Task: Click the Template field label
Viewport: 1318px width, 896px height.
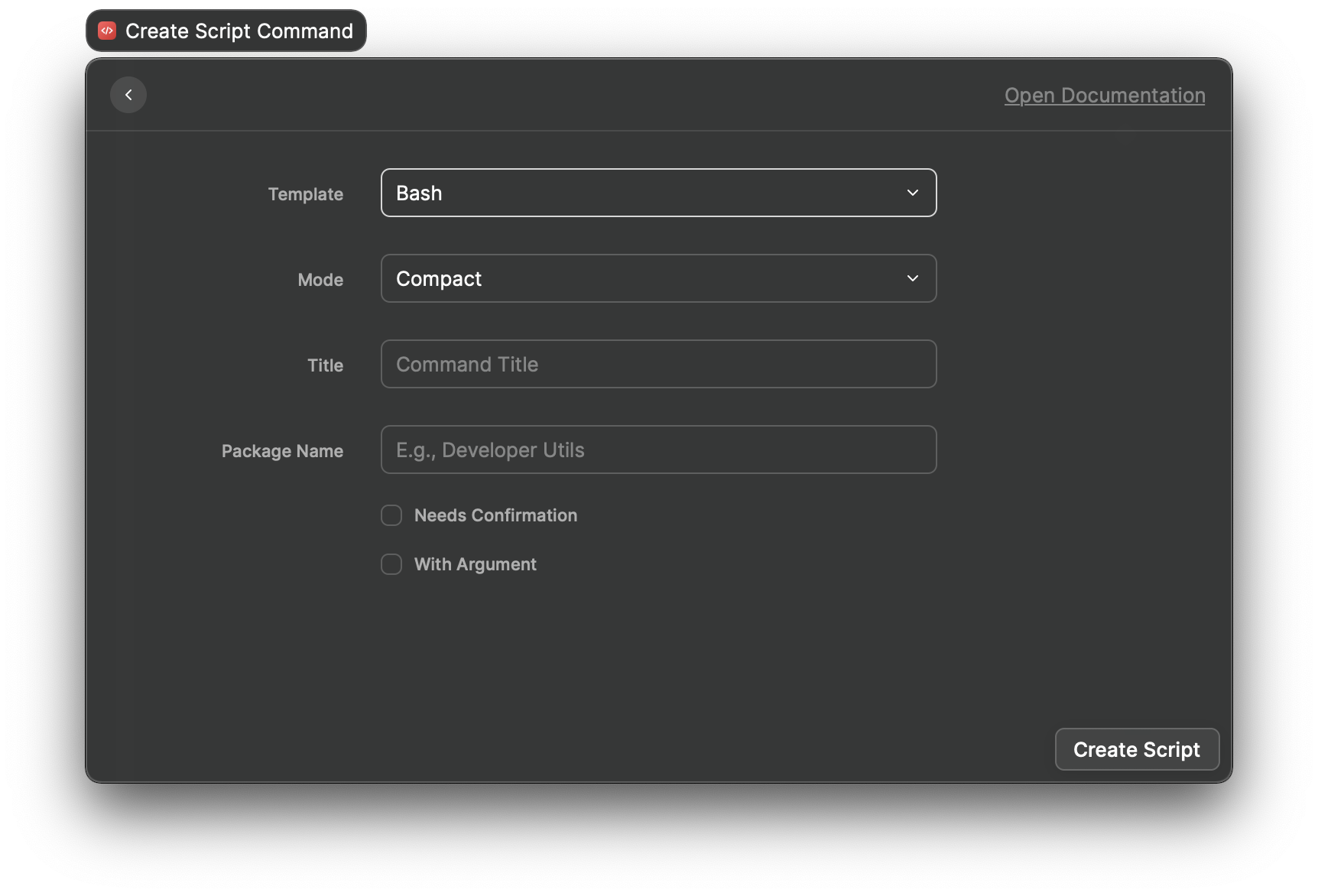Action: (305, 194)
